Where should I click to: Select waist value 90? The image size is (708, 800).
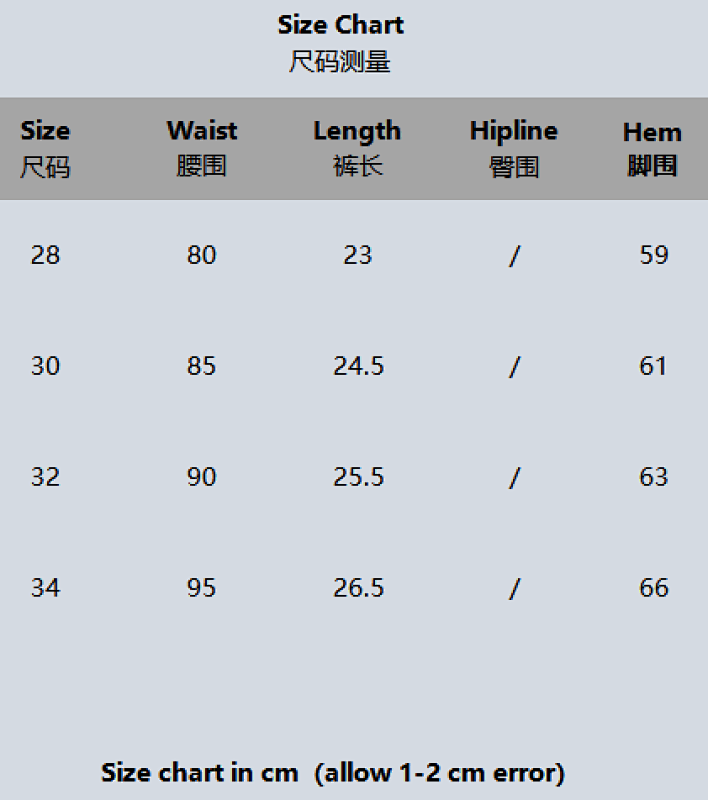point(201,477)
